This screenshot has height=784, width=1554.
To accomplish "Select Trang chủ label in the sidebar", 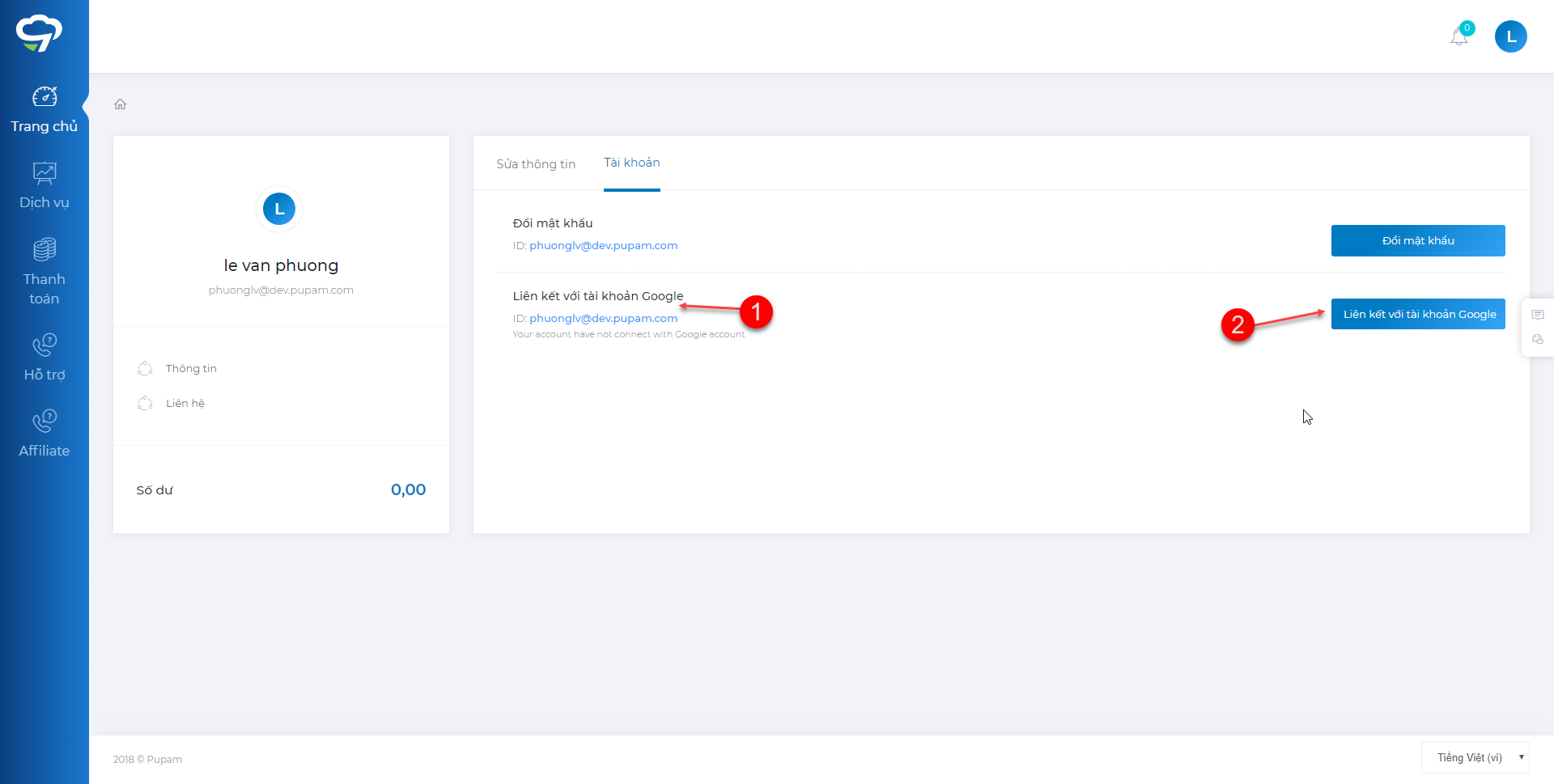I will [x=45, y=126].
